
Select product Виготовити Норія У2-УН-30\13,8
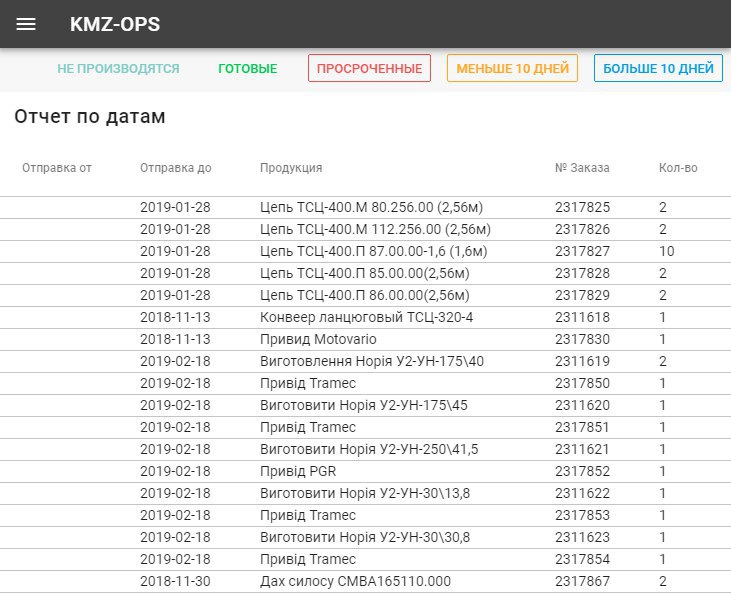pyautogui.click(x=365, y=493)
